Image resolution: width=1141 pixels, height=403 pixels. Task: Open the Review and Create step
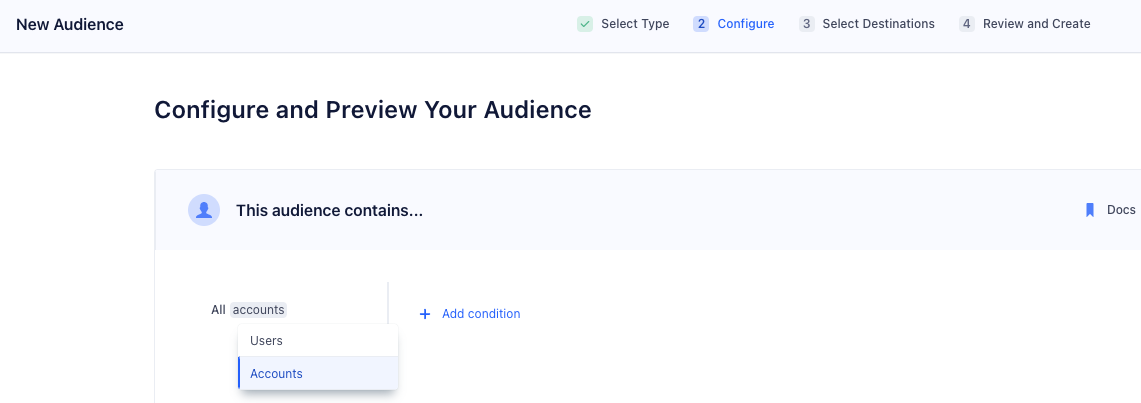1036,24
